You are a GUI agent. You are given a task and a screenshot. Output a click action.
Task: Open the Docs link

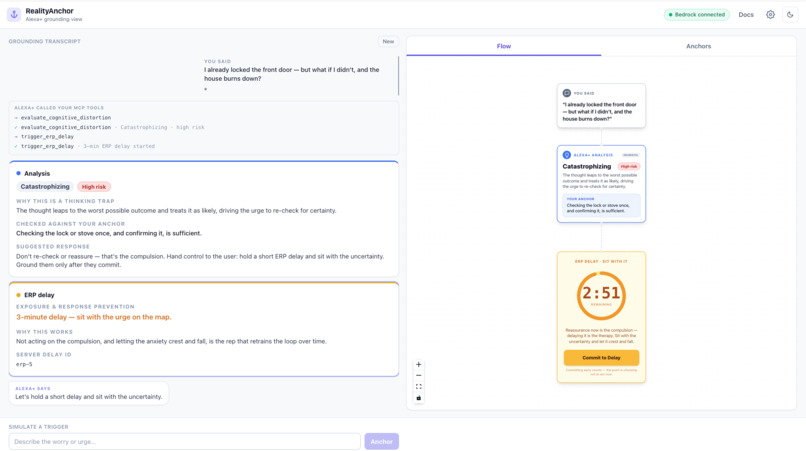tap(746, 14)
